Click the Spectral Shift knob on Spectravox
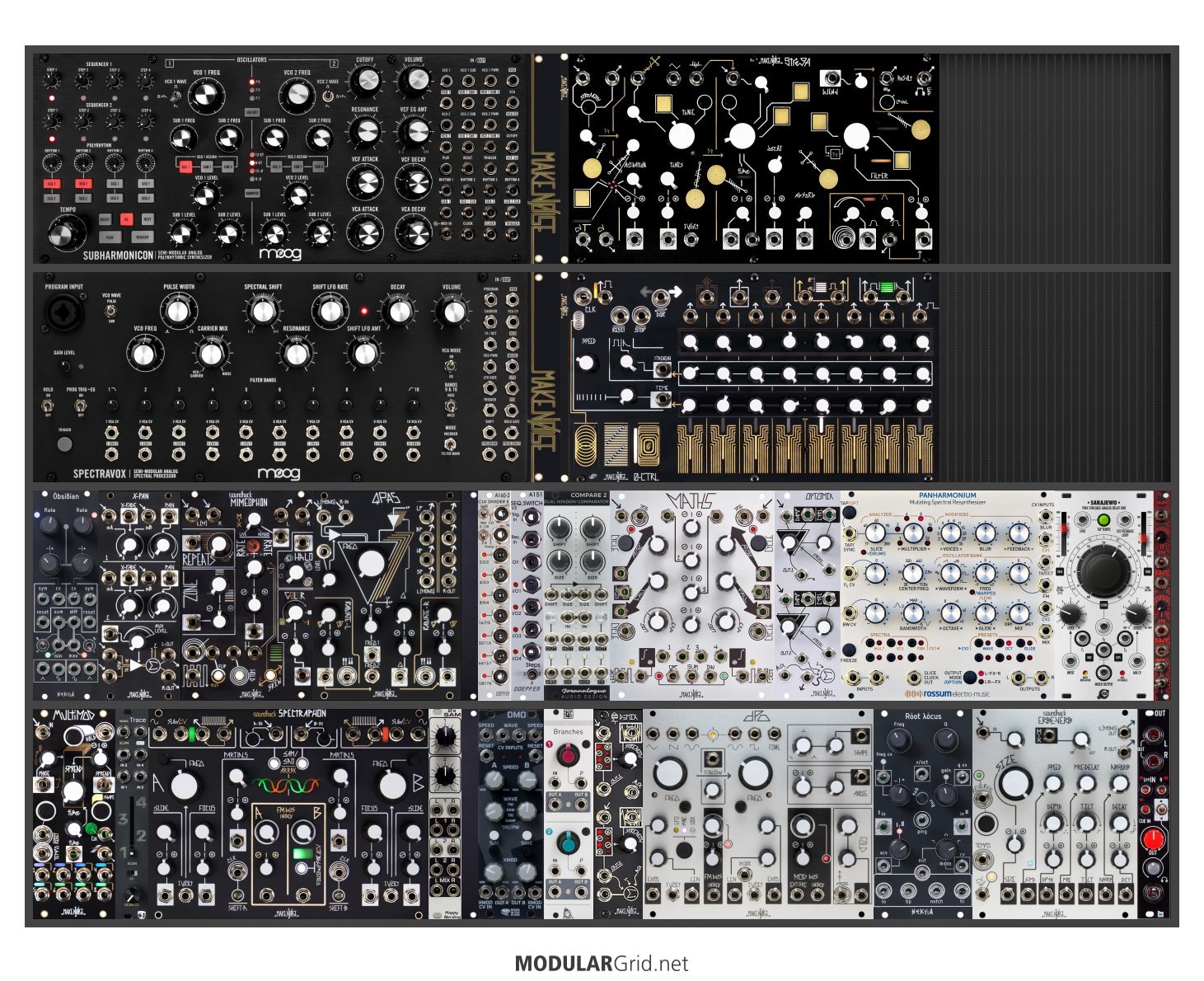 [262, 311]
